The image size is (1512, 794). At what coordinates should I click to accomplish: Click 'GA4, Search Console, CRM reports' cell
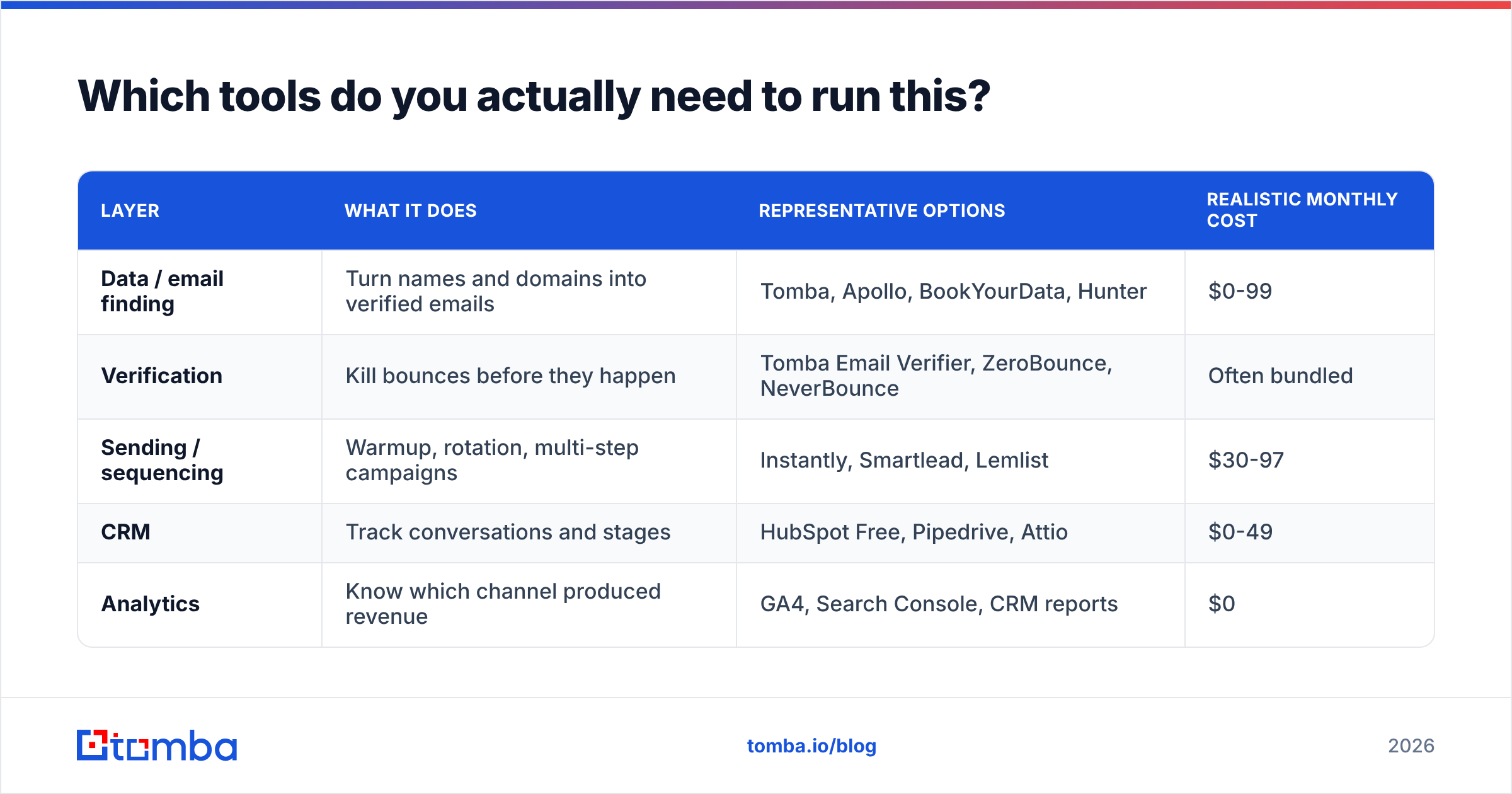coord(961,605)
